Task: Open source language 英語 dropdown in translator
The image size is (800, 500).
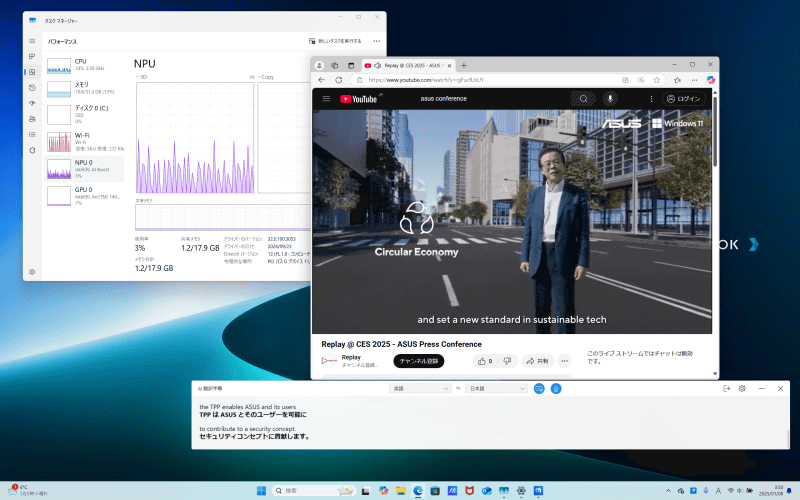Action: coord(420,389)
